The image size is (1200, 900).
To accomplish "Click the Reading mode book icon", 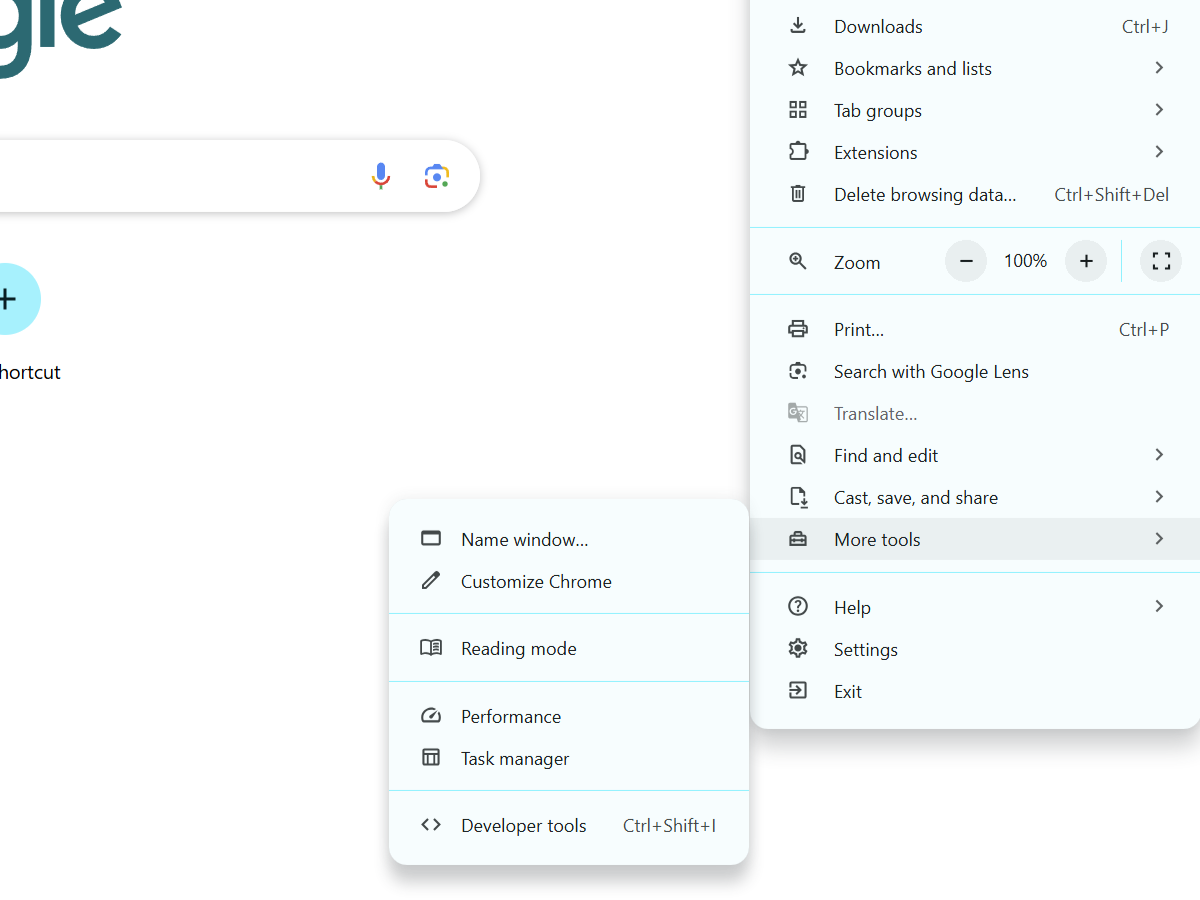I will tap(431, 648).
